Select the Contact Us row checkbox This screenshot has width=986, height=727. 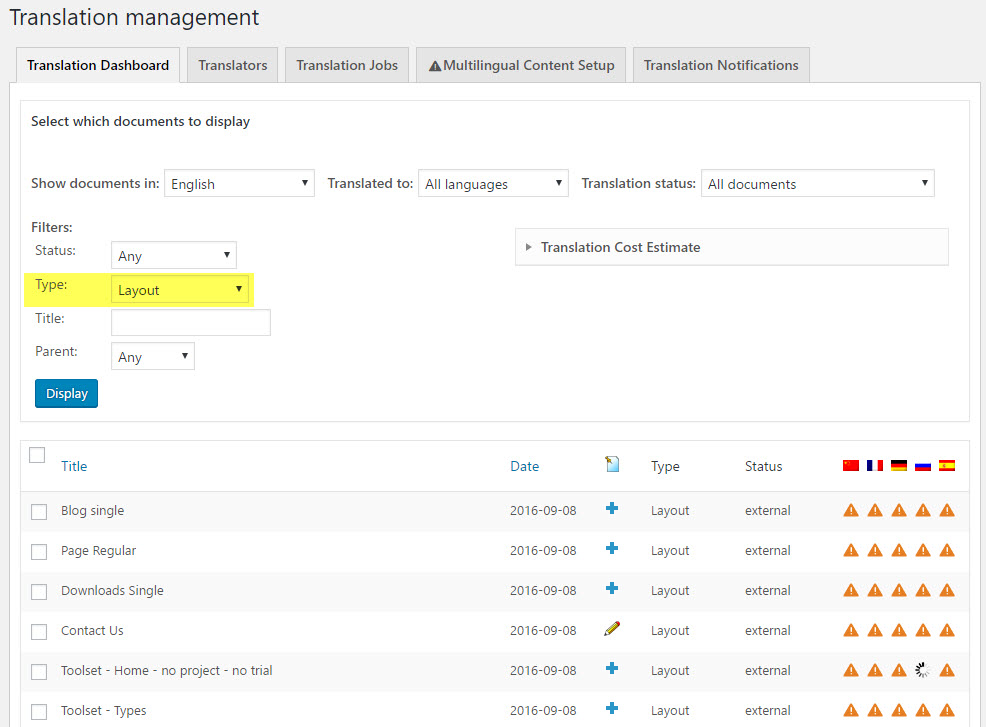point(39,632)
